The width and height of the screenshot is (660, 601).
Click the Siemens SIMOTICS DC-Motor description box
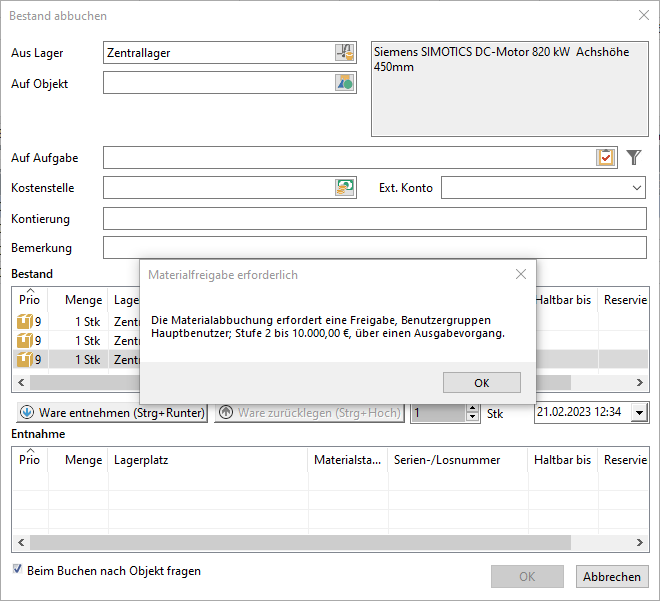coord(510,89)
